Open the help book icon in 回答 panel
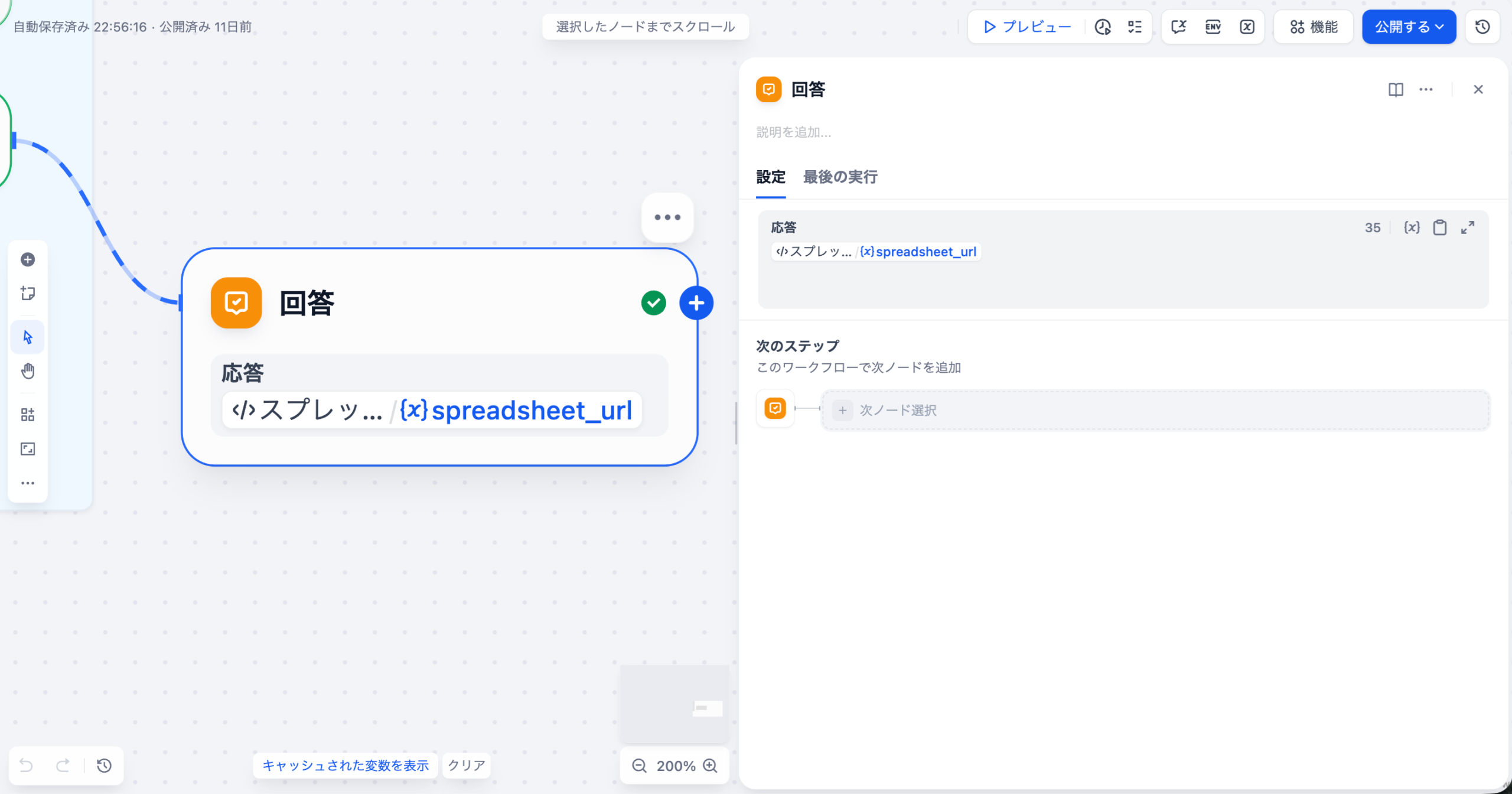1512x794 pixels. [1396, 89]
